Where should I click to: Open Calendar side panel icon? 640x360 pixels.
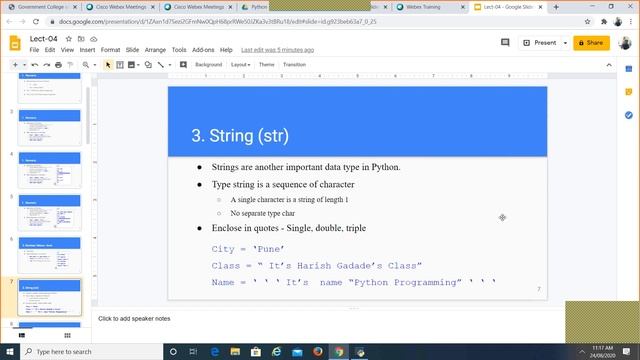coord(629,69)
